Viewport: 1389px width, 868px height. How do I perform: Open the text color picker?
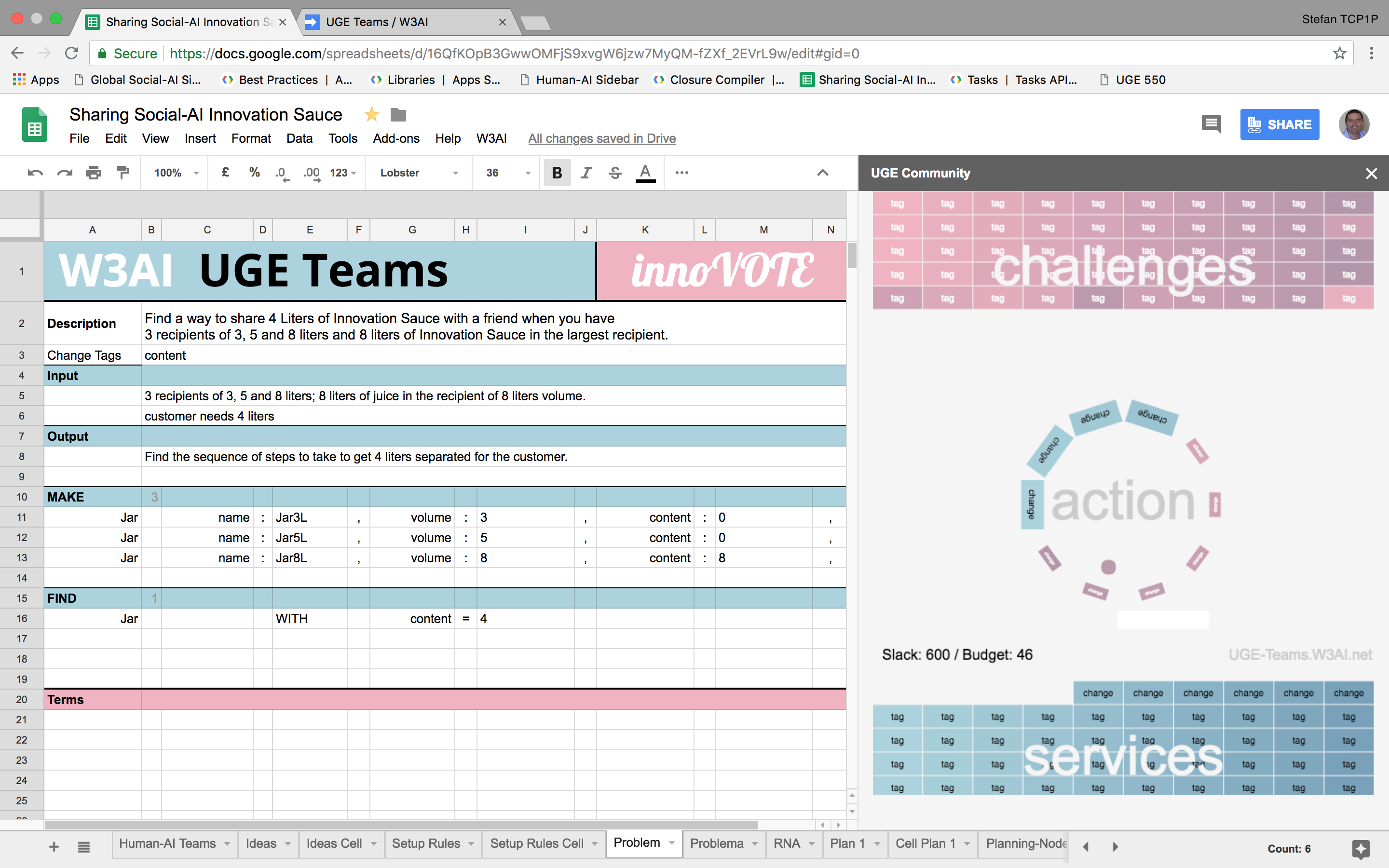point(645,173)
